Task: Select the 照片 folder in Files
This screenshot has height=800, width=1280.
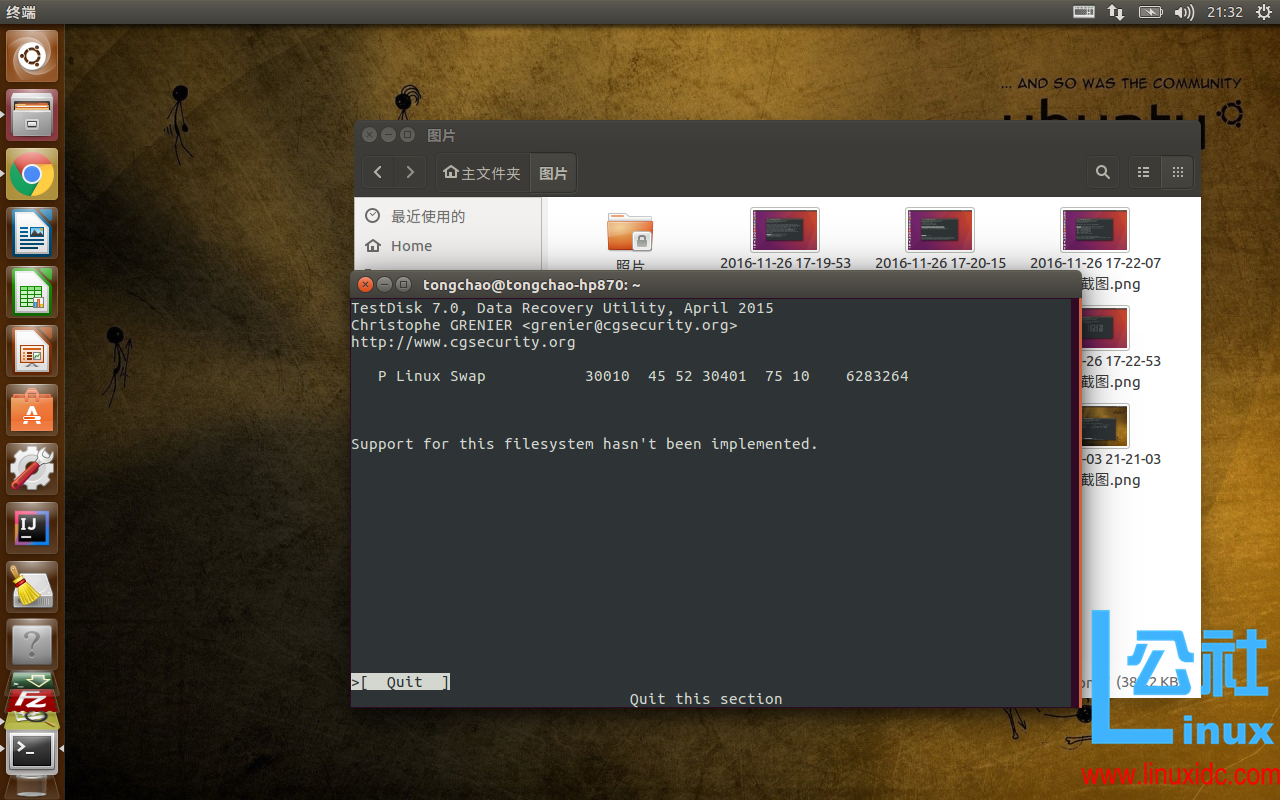Action: point(630,235)
